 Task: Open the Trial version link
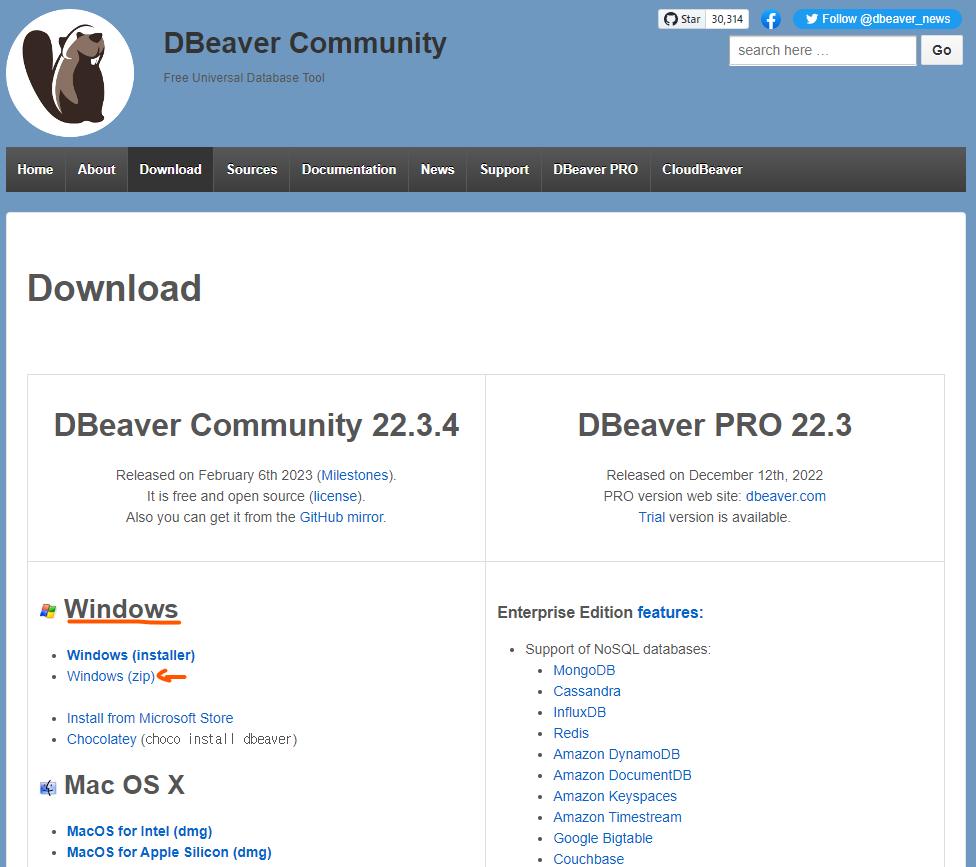click(652, 517)
